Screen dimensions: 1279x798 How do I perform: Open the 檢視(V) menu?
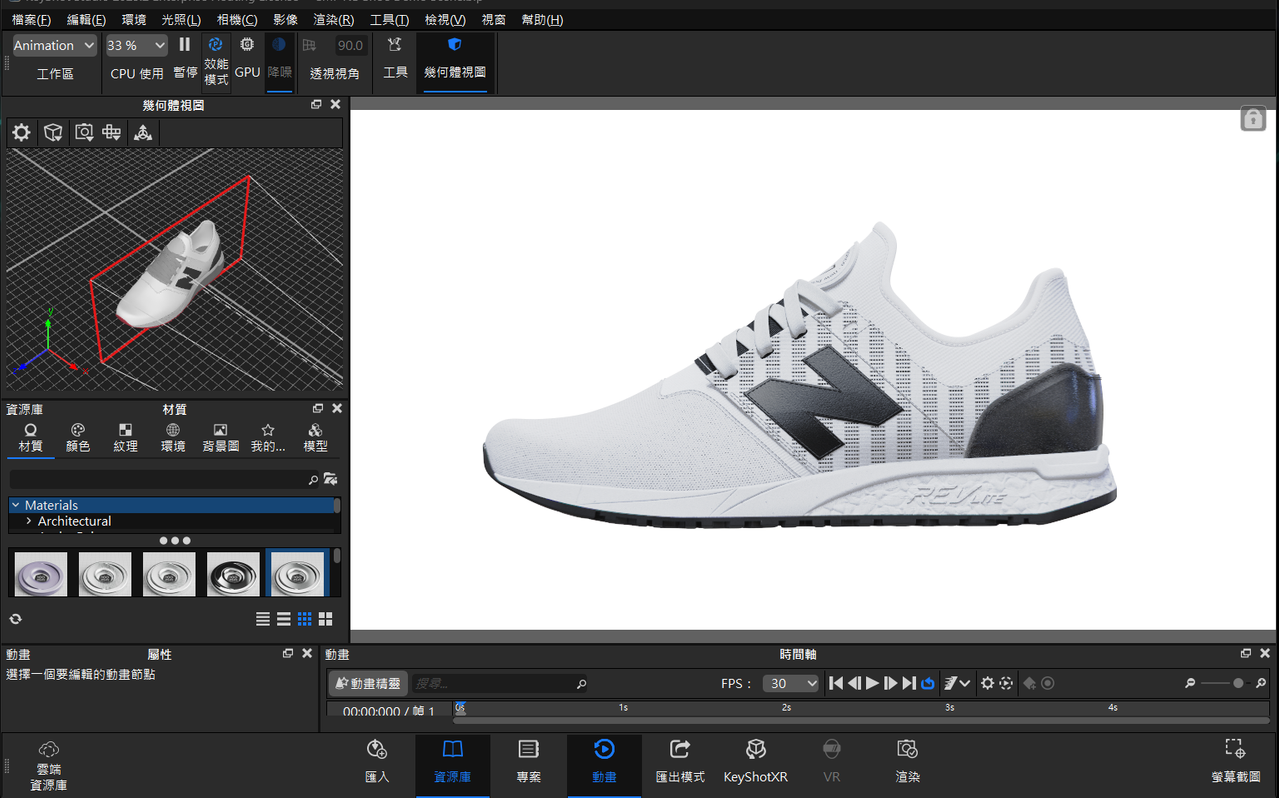point(445,20)
